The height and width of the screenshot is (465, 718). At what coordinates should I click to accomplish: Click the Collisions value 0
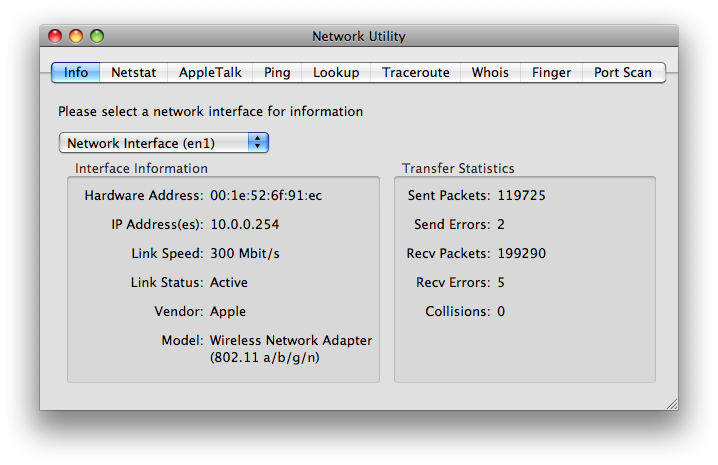501,312
